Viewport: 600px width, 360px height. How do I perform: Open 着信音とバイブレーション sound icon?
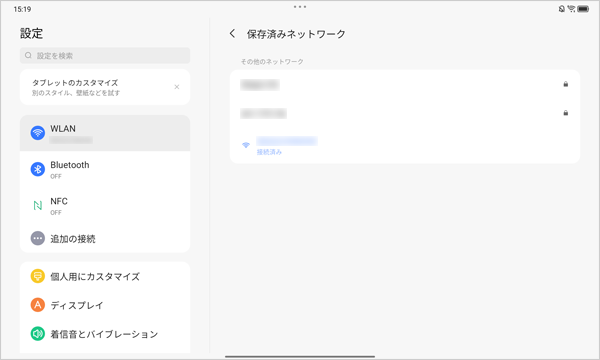click(x=38, y=334)
